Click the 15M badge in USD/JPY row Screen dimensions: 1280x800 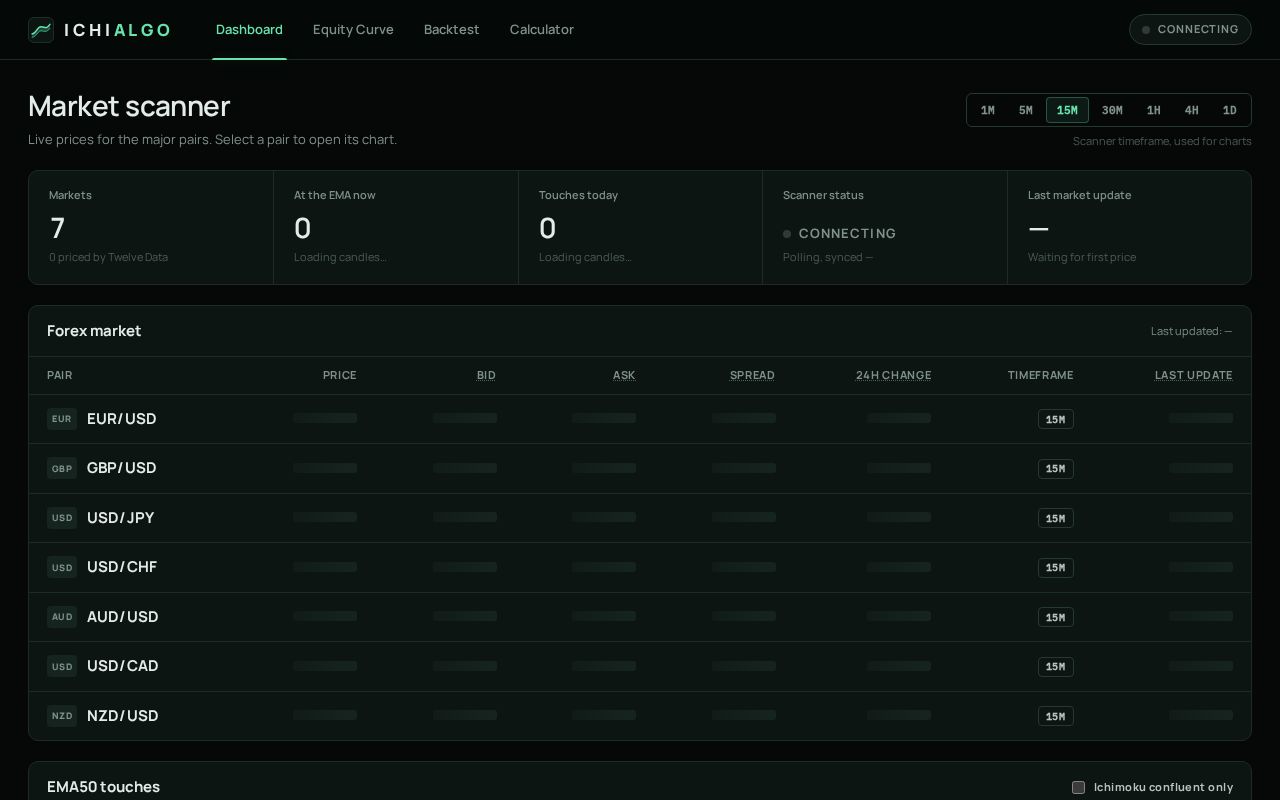[x=1055, y=518]
